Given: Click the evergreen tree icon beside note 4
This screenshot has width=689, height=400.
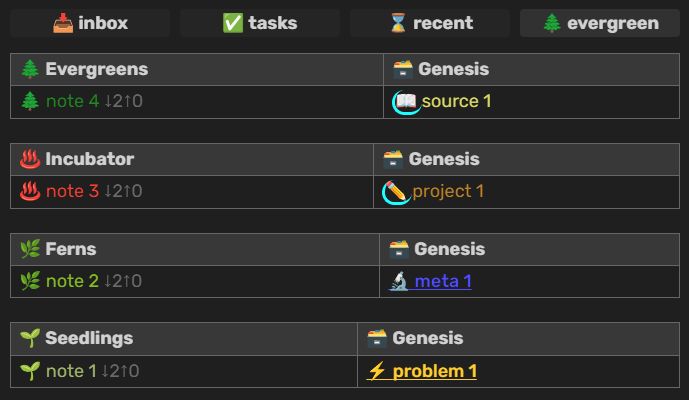Looking at the screenshot, I should [x=30, y=101].
